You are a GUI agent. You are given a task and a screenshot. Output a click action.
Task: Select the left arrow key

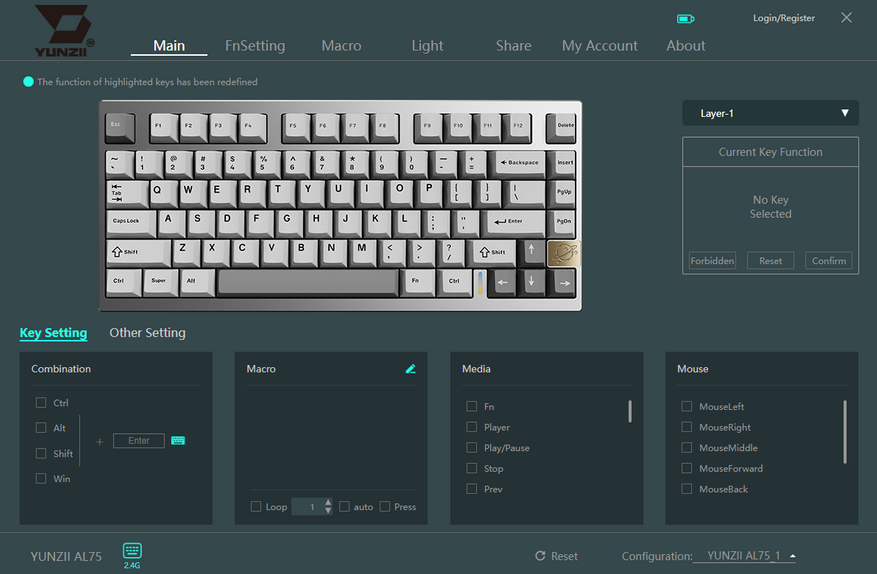click(x=502, y=283)
